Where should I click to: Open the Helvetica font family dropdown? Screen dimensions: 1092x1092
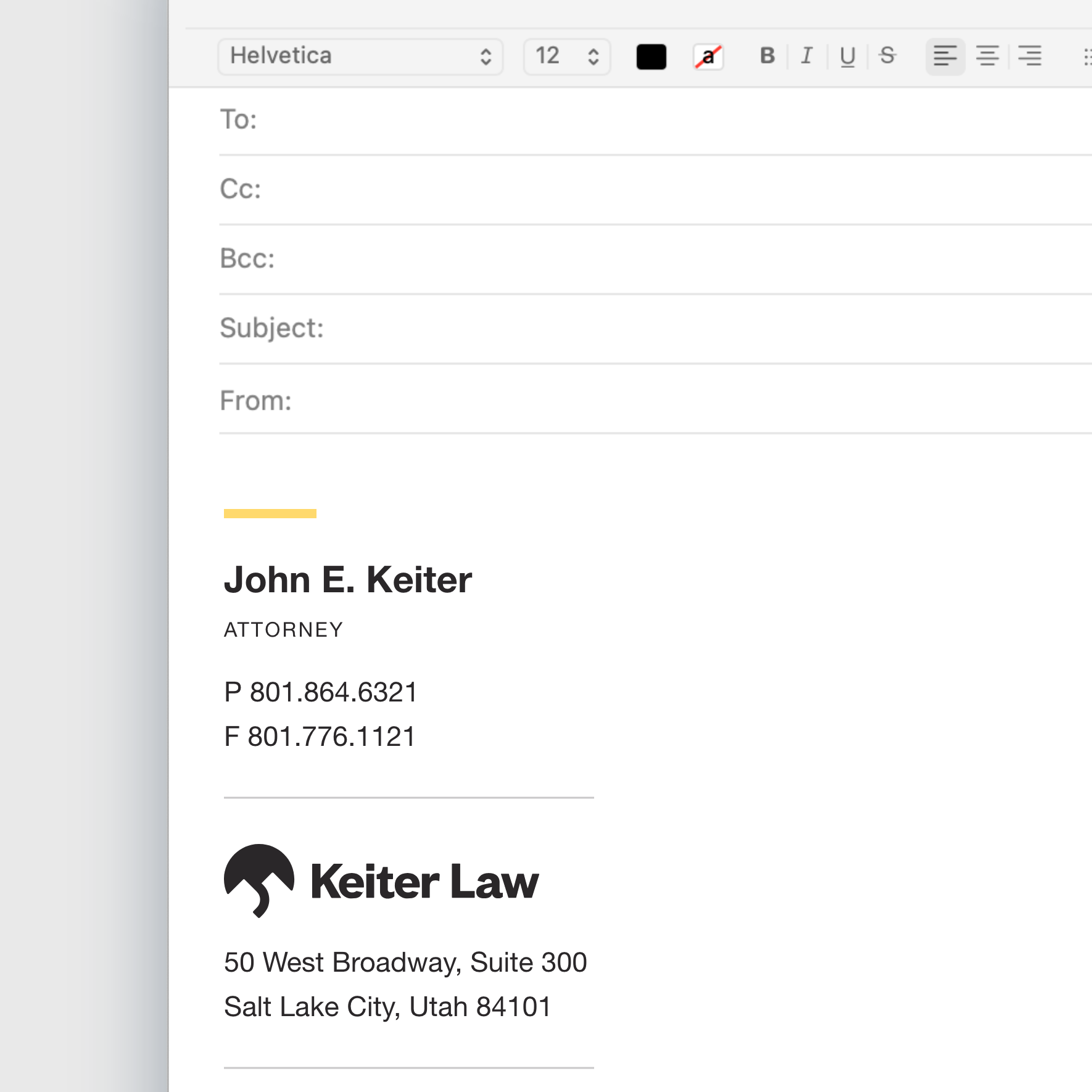tap(360, 56)
